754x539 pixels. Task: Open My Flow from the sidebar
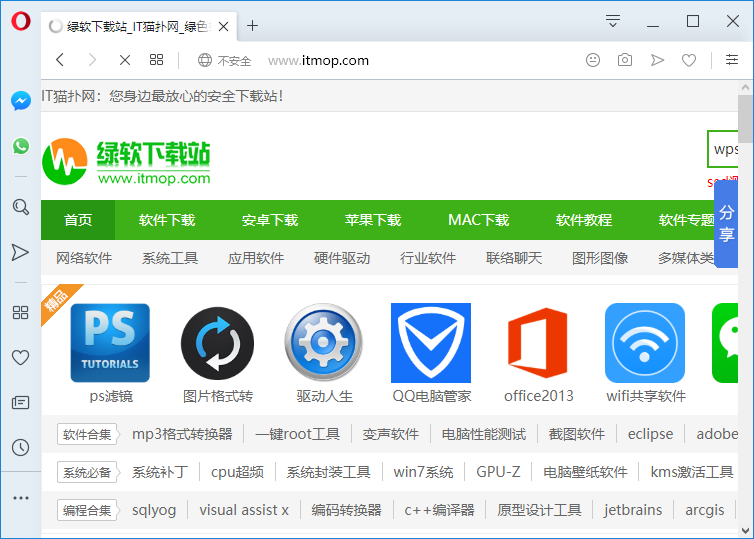(x=20, y=252)
